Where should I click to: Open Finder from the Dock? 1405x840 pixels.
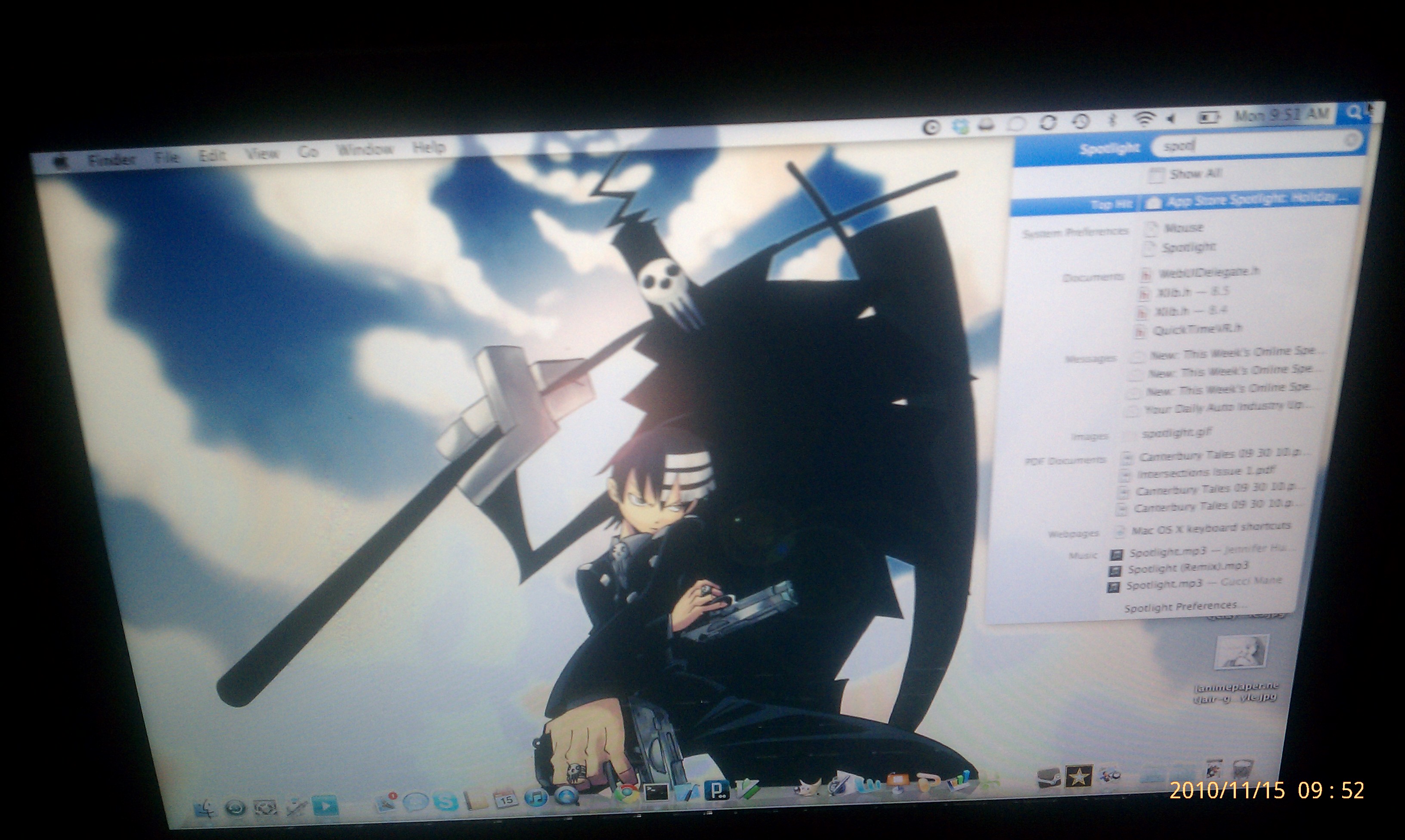click(204, 808)
